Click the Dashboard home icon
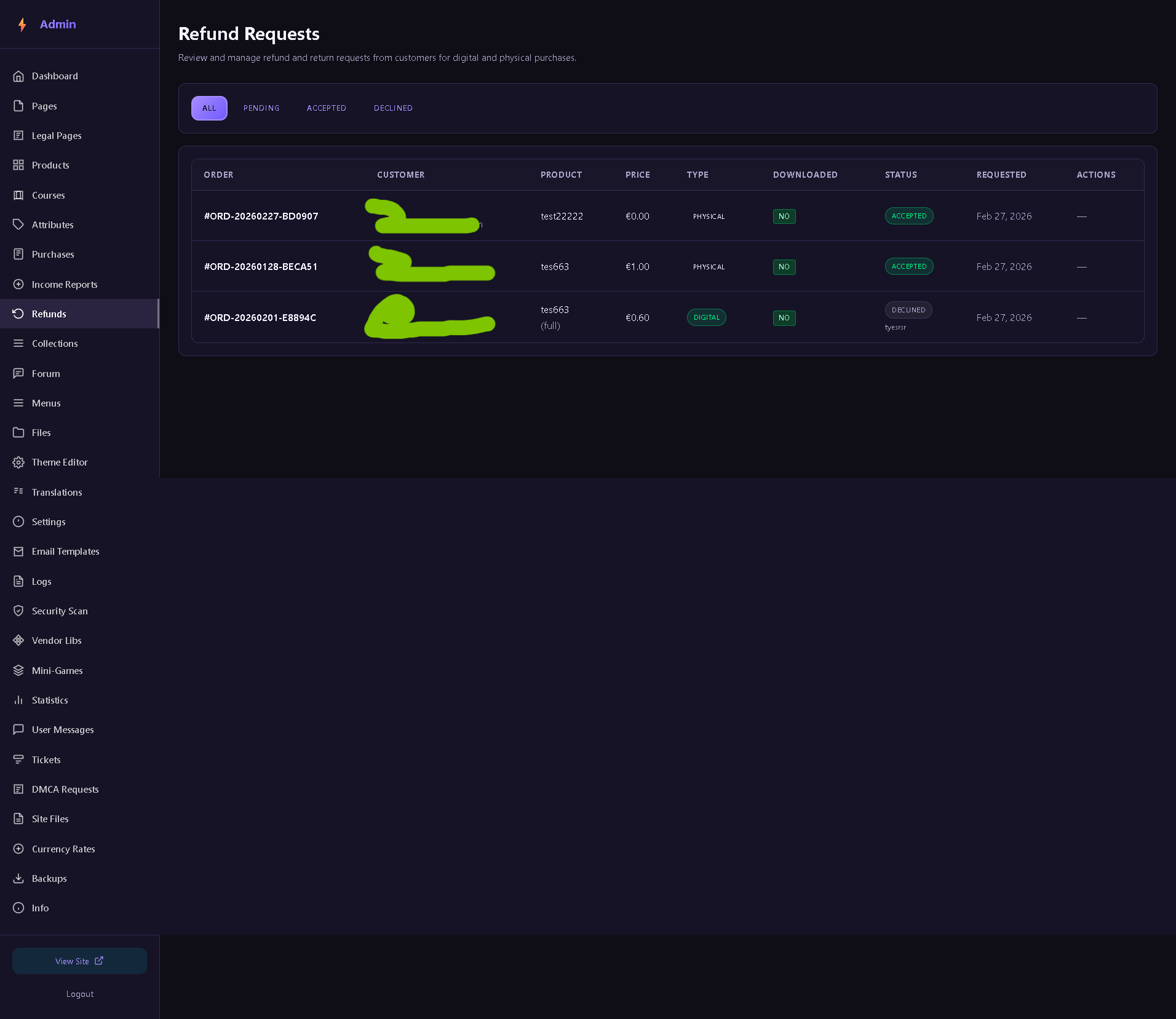This screenshot has width=1176, height=1019. [18, 76]
